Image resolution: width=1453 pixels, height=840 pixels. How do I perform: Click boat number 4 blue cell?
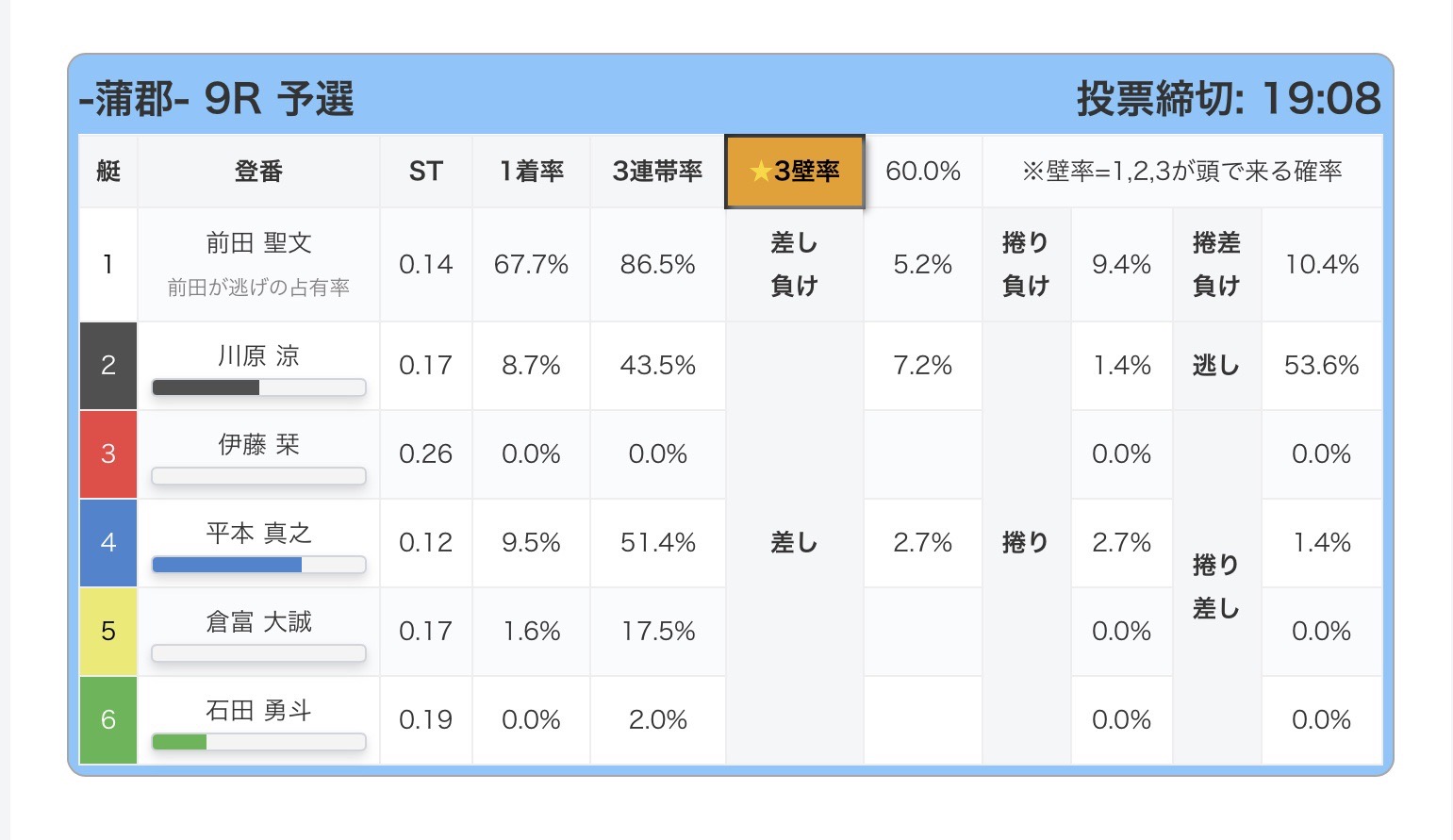(x=108, y=543)
